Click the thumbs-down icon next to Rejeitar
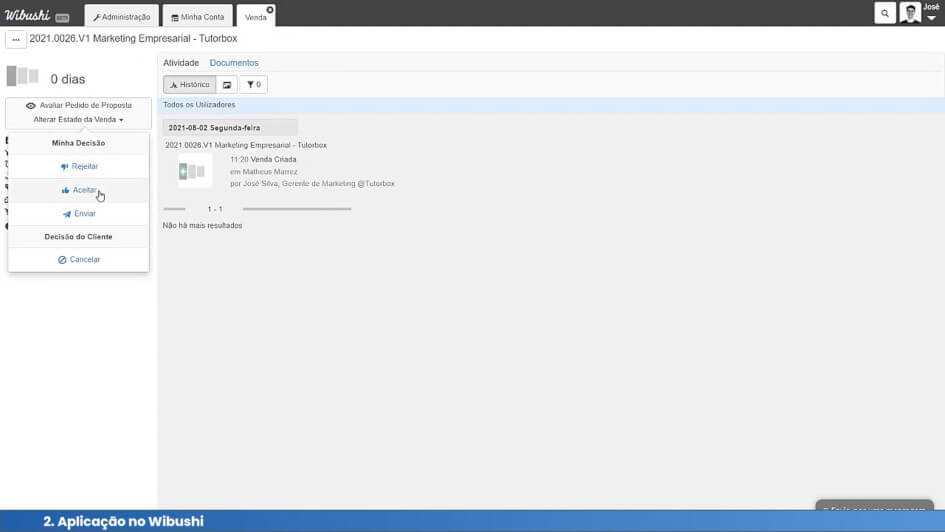Screen dimensions: 945x532 (64, 167)
